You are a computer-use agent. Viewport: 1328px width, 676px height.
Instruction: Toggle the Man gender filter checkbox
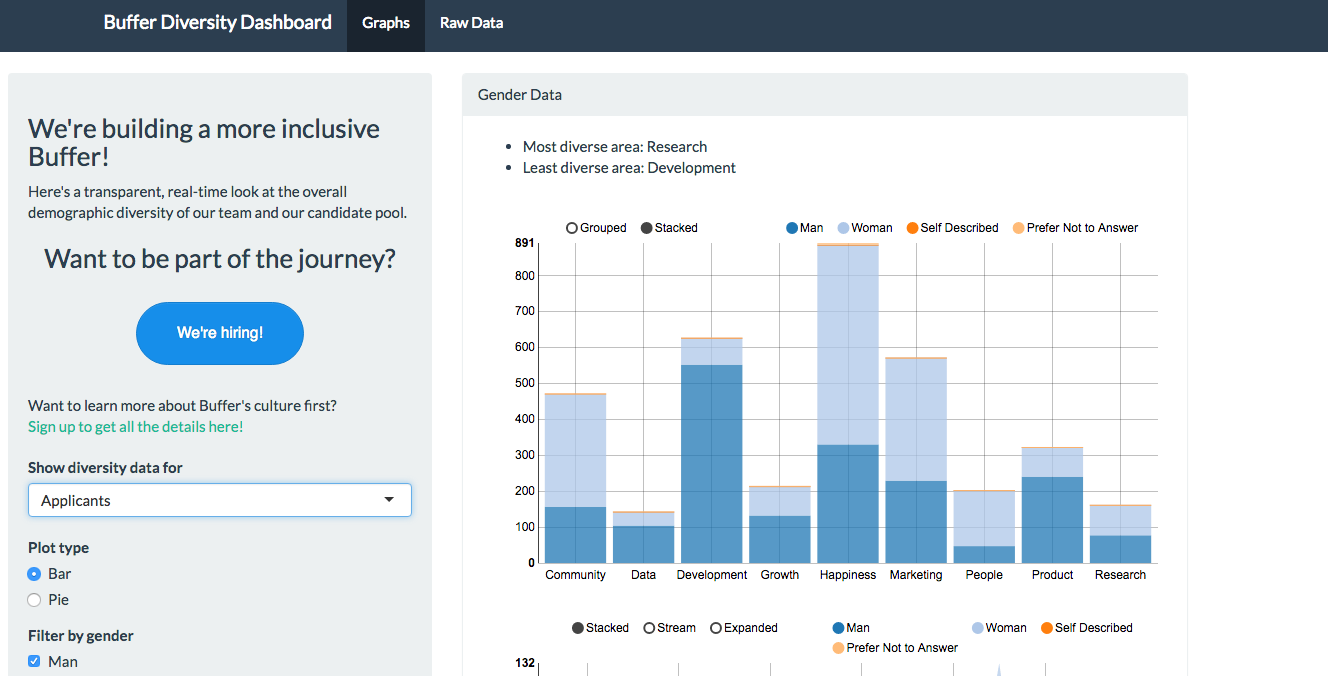(34, 661)
